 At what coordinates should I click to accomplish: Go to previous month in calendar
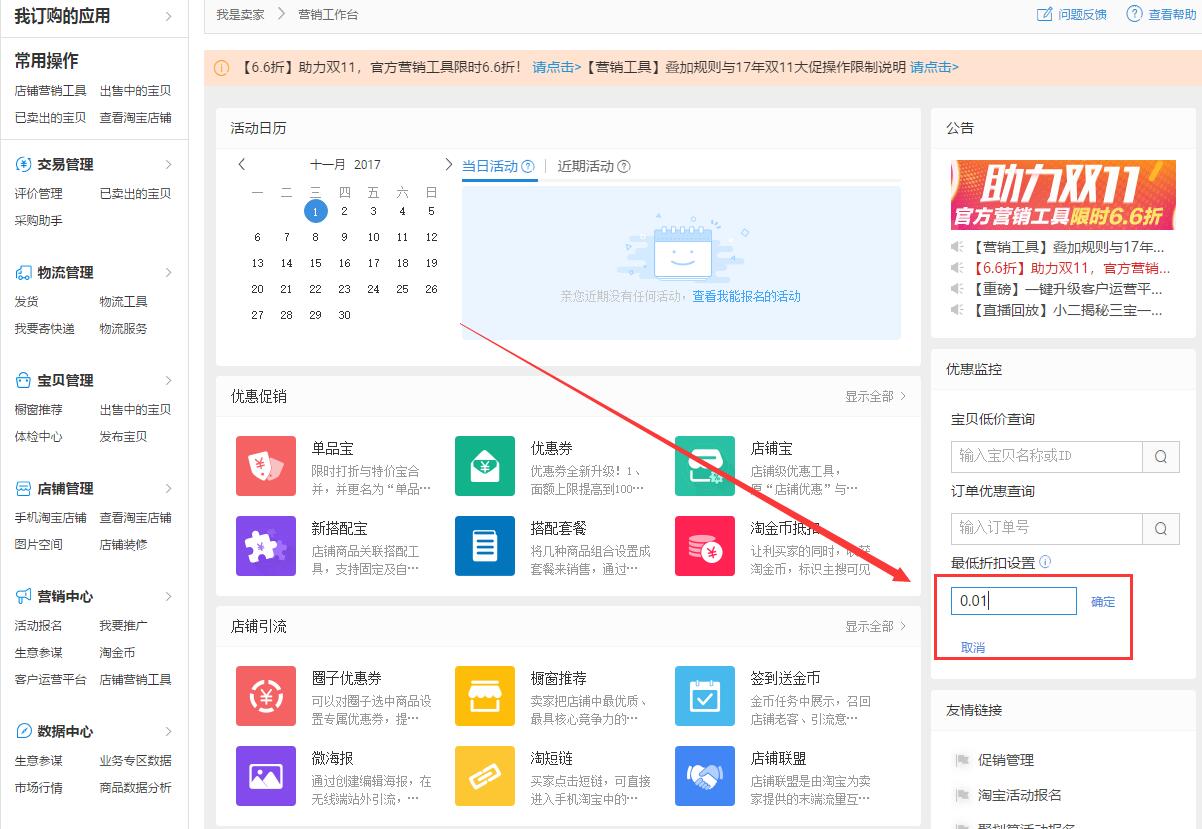click(242, 165)
